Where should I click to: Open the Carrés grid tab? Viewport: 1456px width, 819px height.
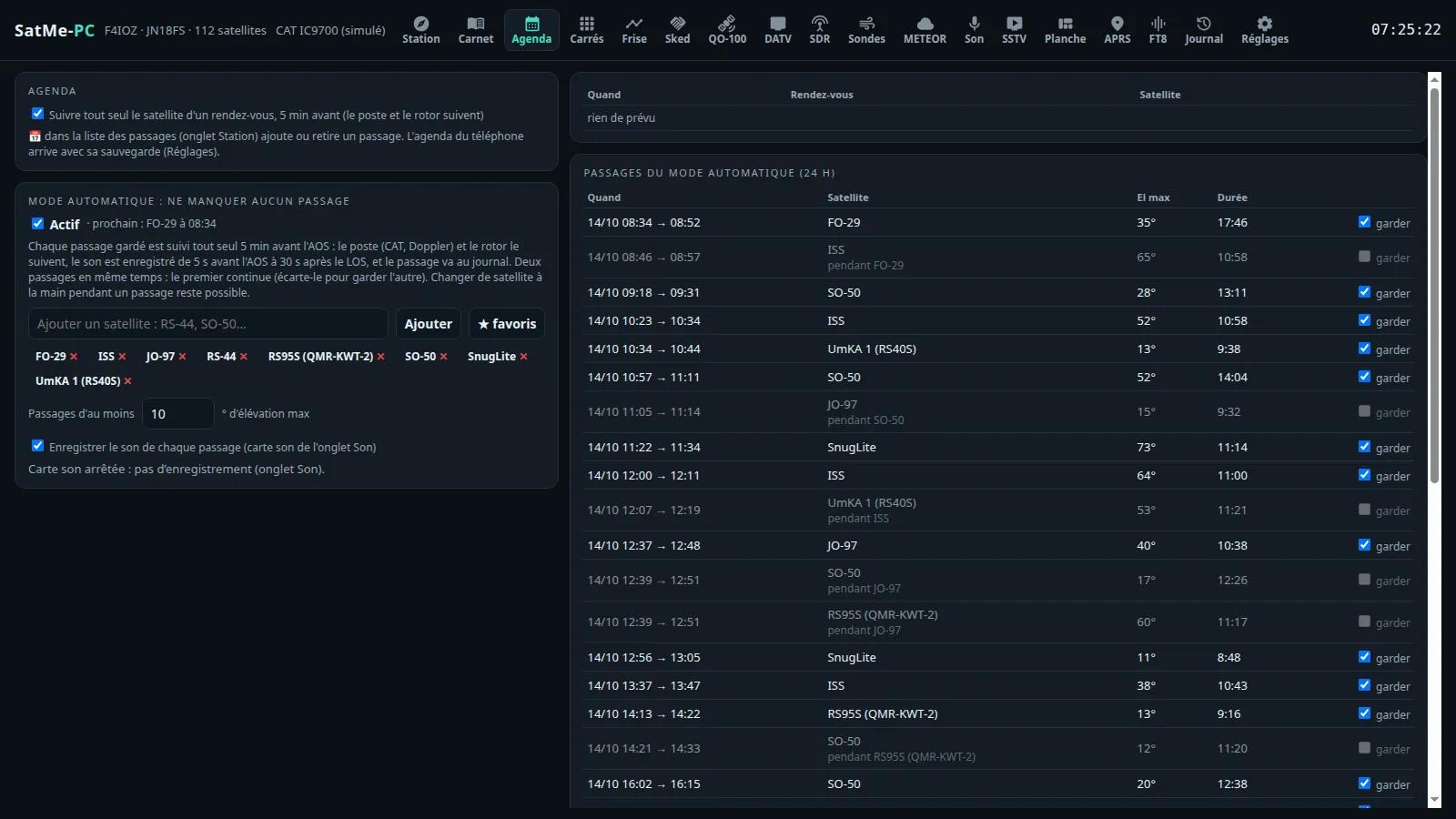[x=587, y=30]
